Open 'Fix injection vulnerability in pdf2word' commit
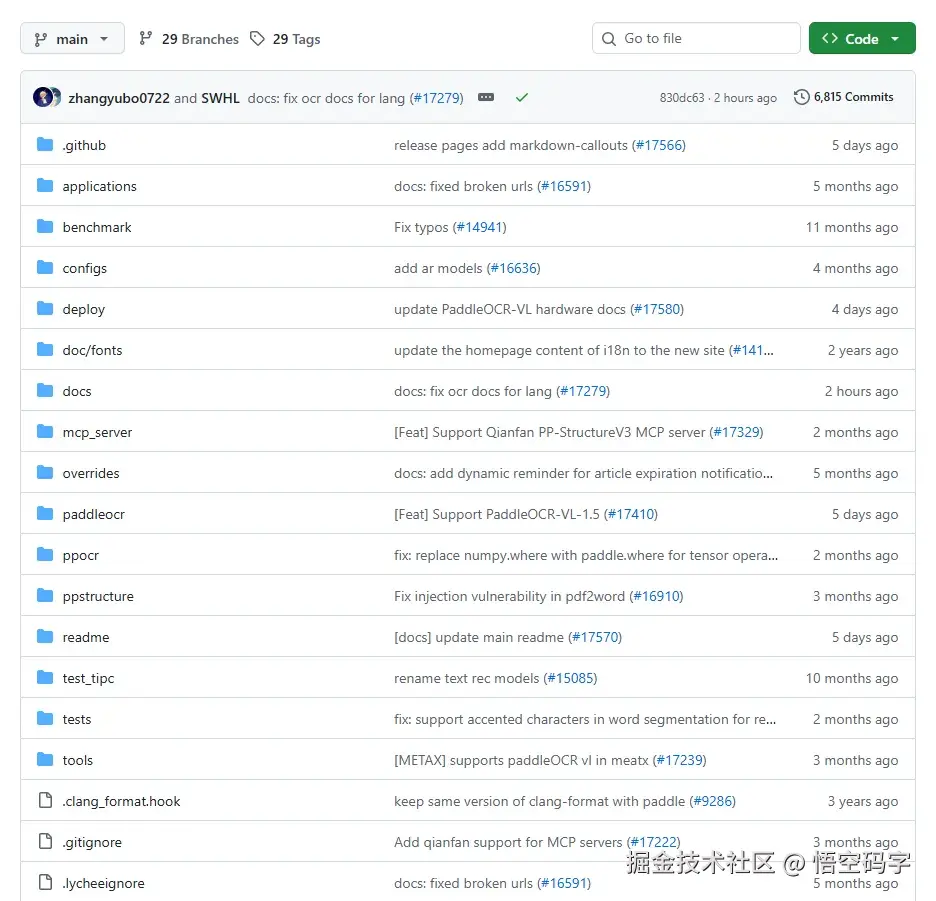 510,596
